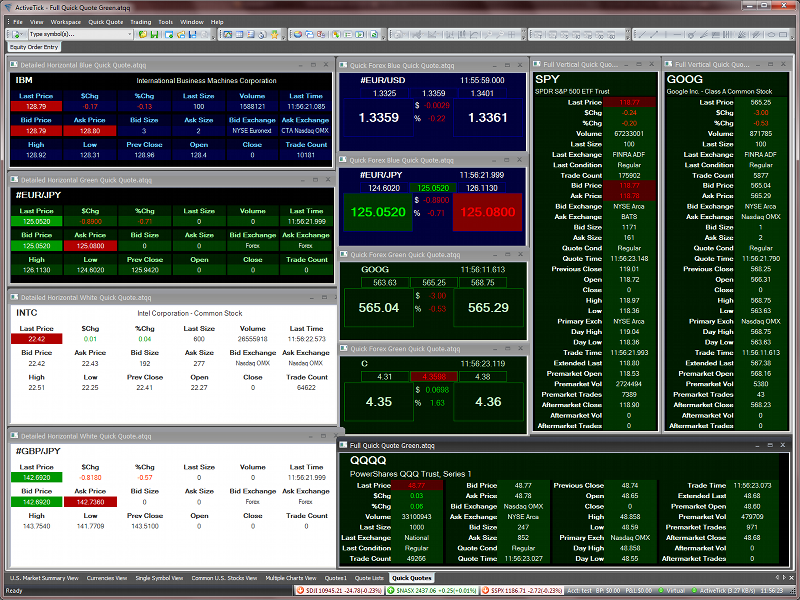
Task: Select the Equity Order Entry tab
Action: [34, 46]
